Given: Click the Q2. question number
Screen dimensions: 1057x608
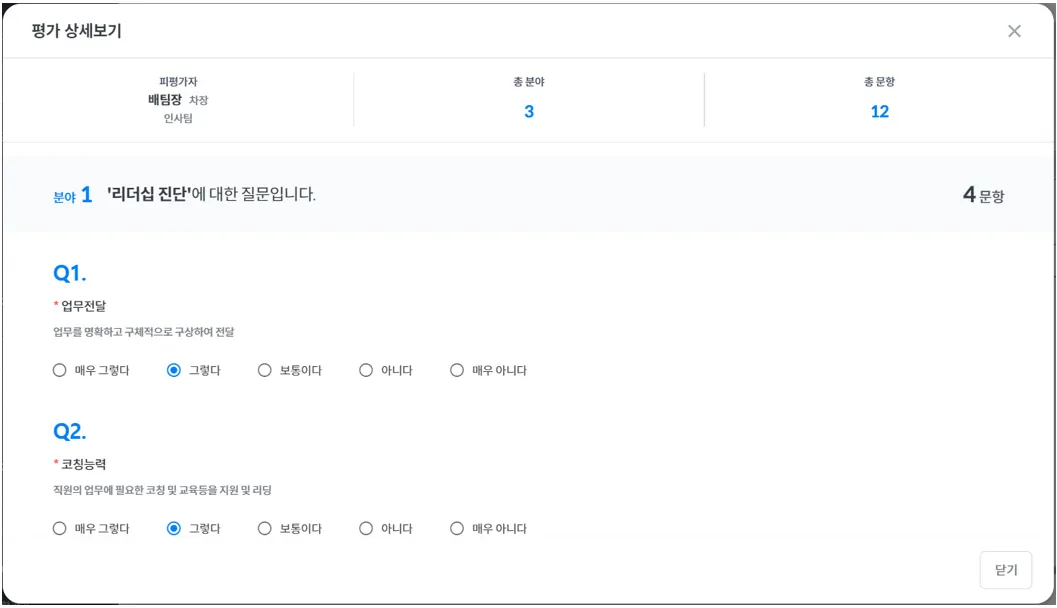Looking at the screenshot, I should pos(69,431).
